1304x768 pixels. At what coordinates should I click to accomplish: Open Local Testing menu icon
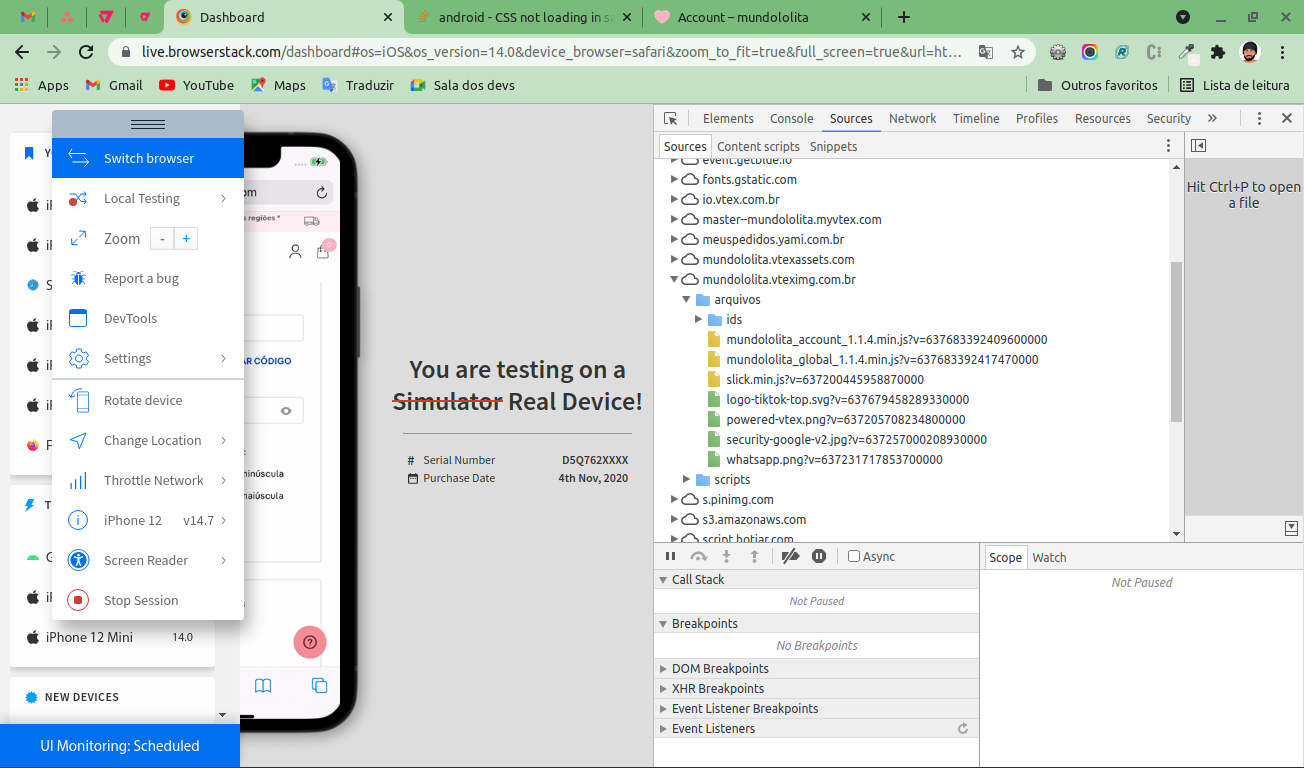click(x=78, y=198)
